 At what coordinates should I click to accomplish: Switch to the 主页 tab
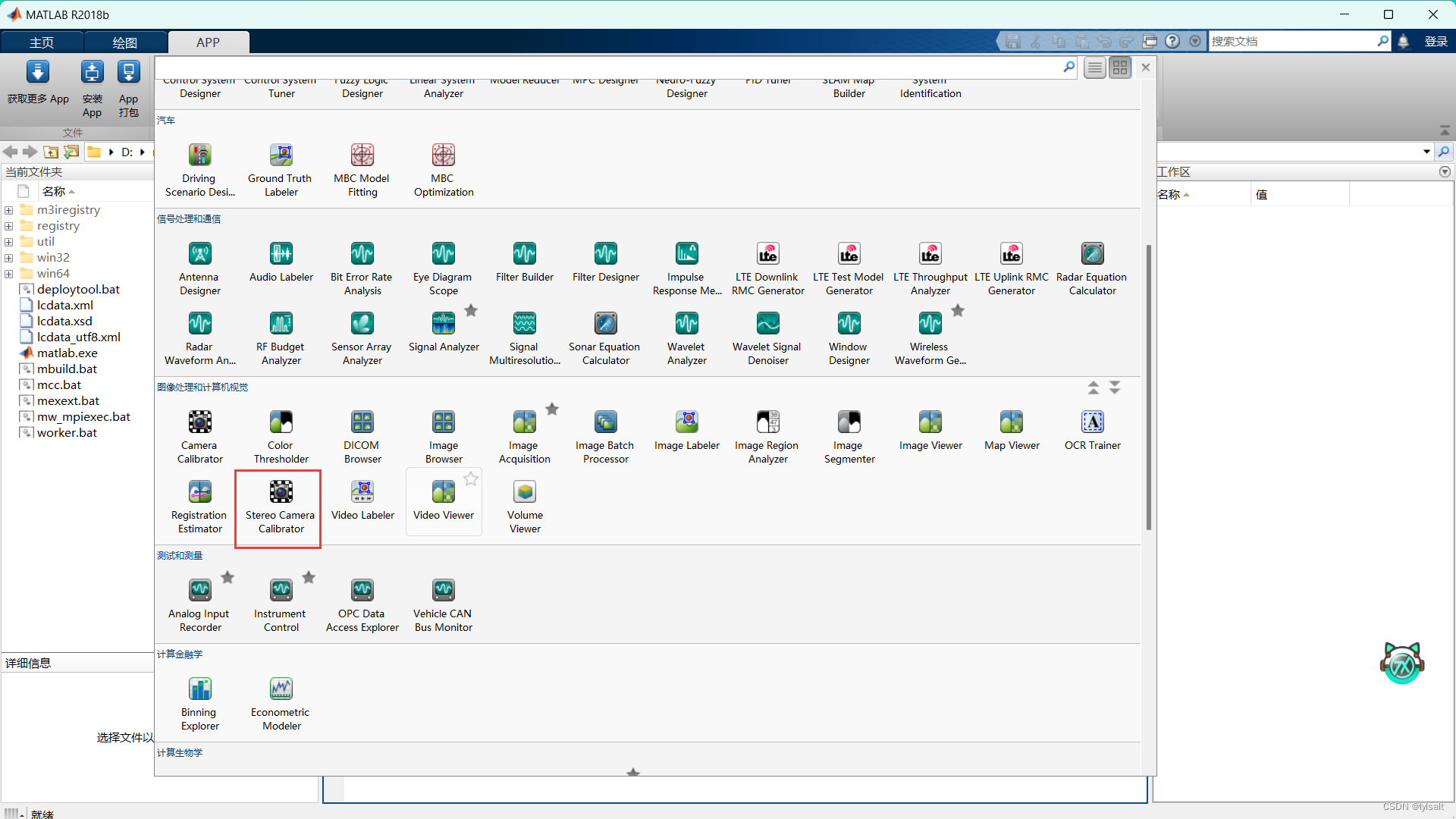pos(42,42)
